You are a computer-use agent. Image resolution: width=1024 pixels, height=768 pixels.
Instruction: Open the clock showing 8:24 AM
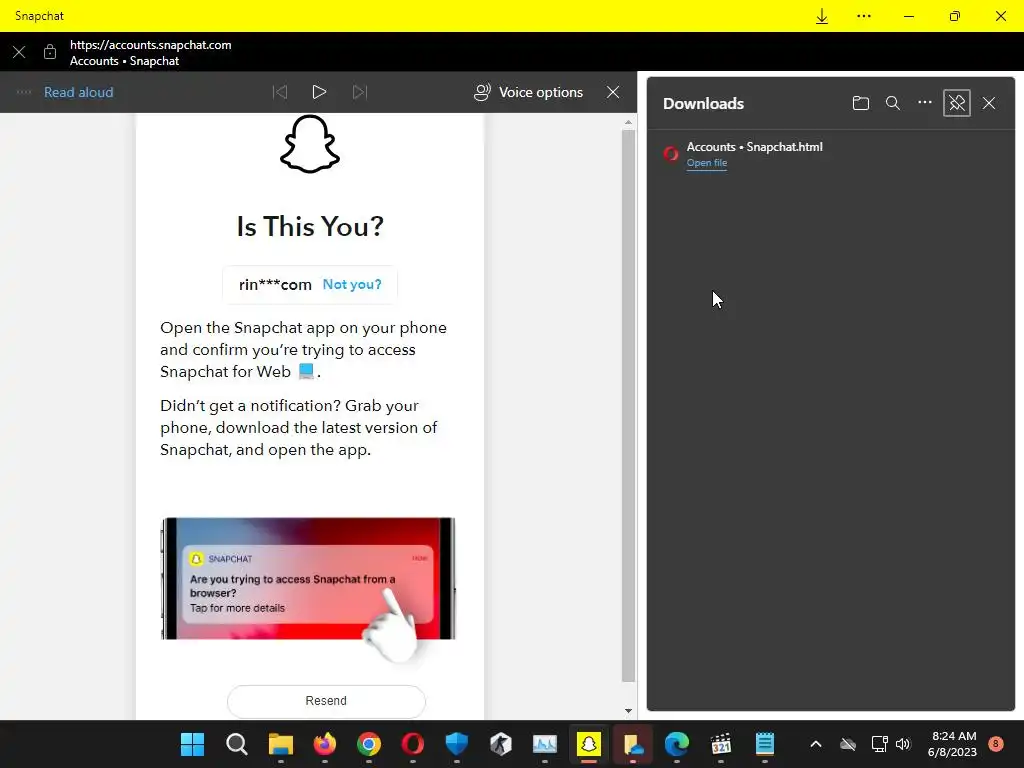(x=952, y=744)
